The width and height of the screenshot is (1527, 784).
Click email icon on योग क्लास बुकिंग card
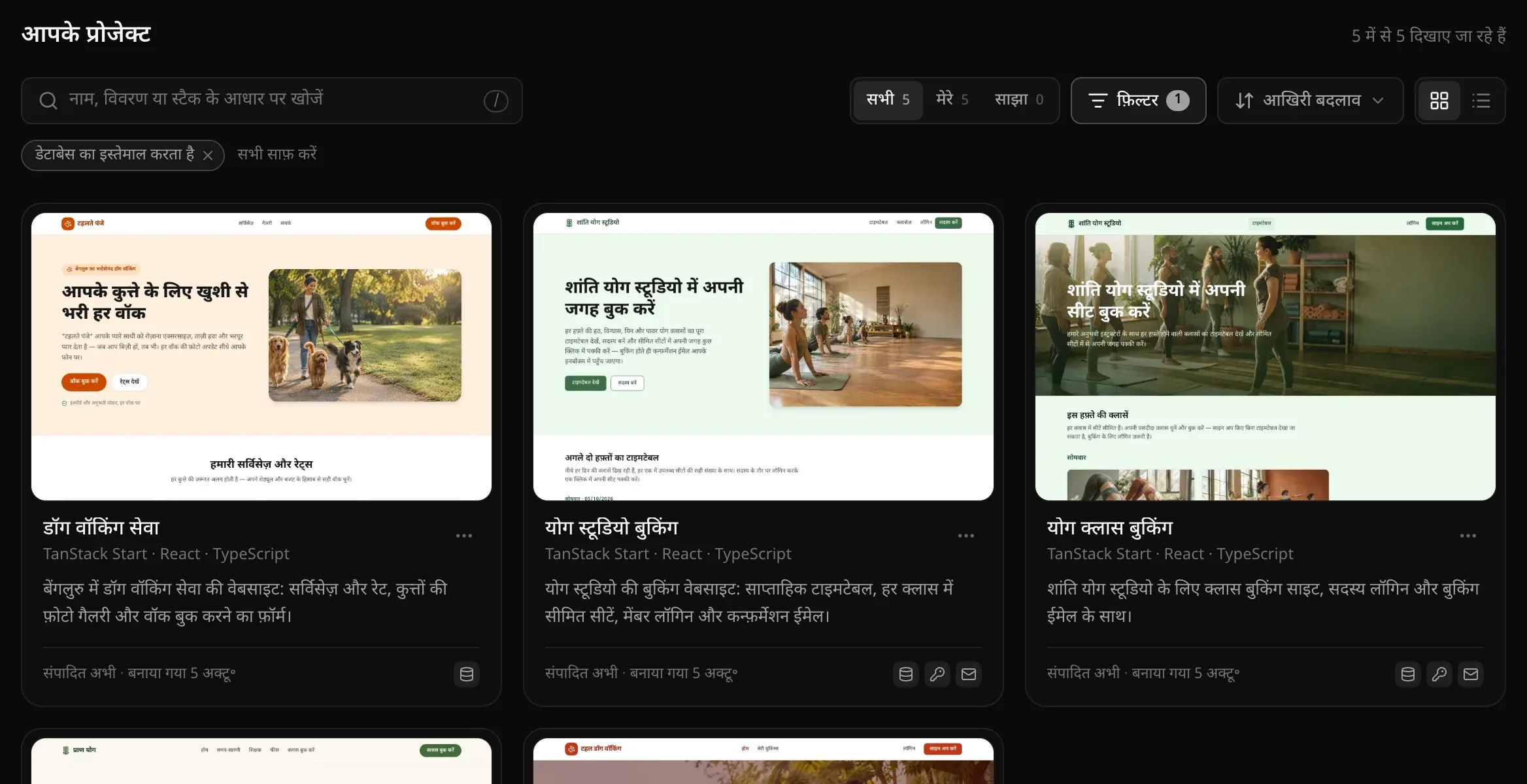pyautogui.click(x=1471, y=674)
